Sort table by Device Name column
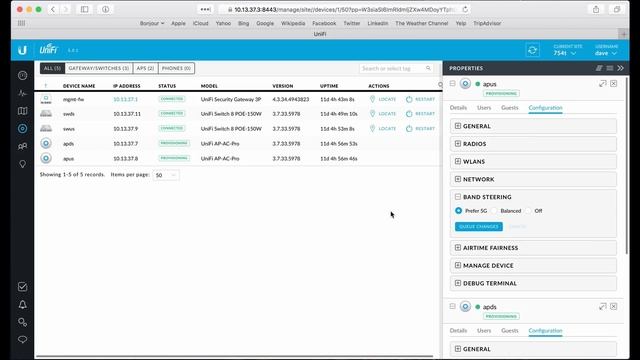 coord(79,86)
